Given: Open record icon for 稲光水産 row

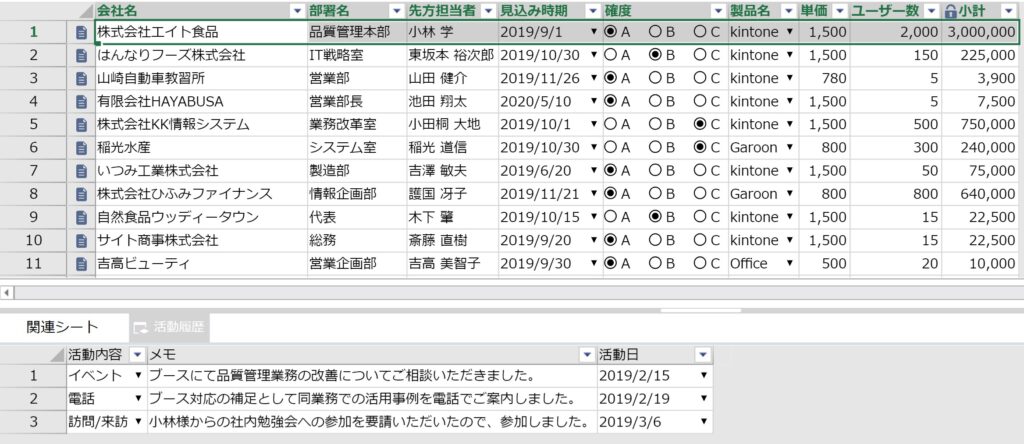Looking at the screenshot, I should (82, 147).
